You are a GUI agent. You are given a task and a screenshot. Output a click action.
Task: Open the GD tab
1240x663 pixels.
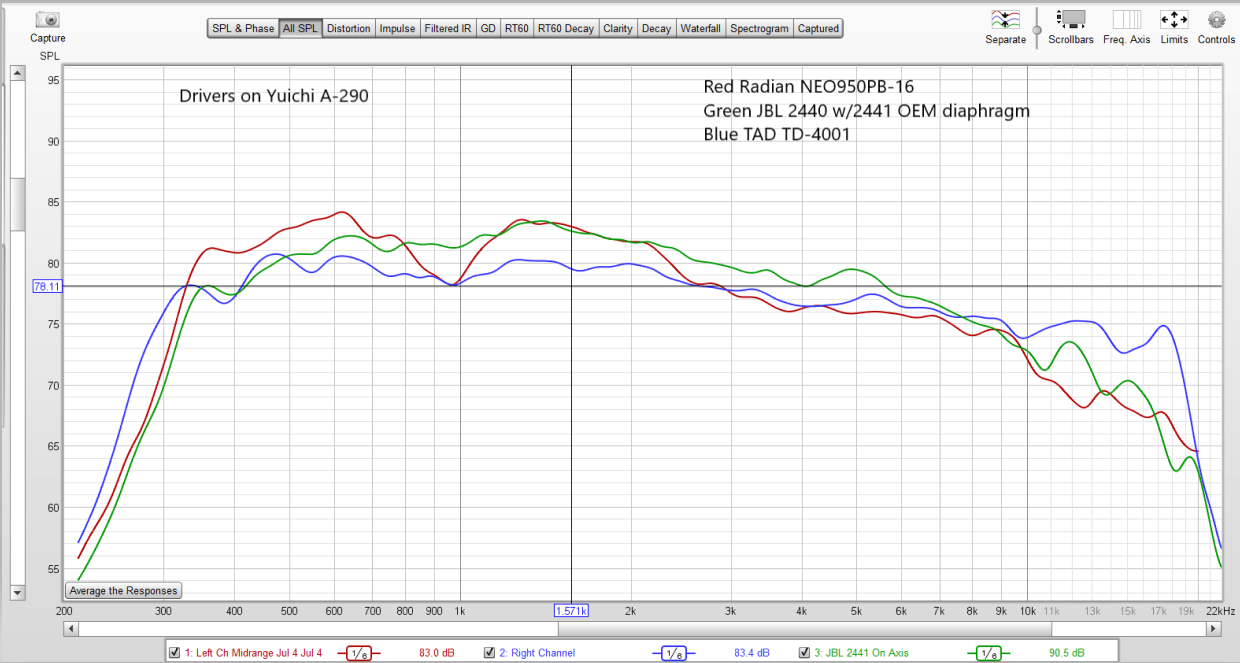(488, 28)
